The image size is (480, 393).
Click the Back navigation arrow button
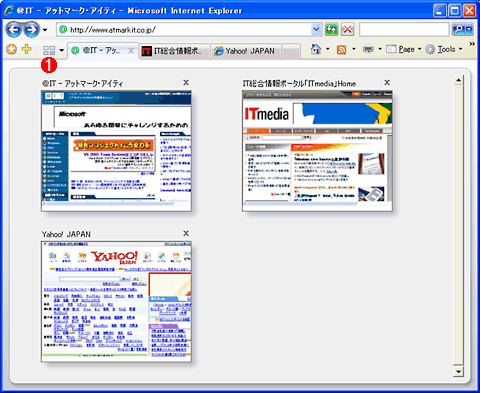click(13, 30)
